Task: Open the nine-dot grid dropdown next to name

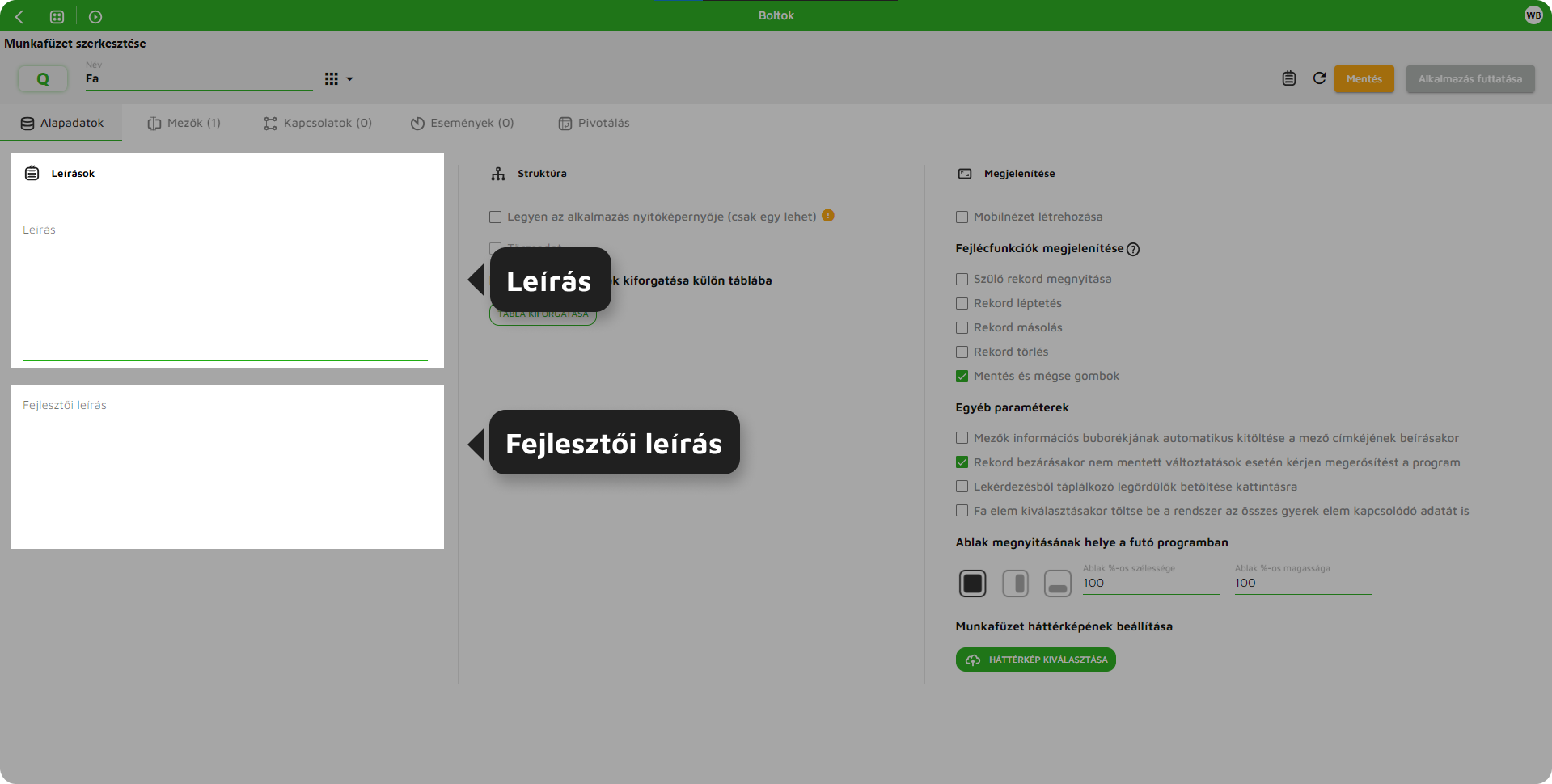Action: point(339,79)
